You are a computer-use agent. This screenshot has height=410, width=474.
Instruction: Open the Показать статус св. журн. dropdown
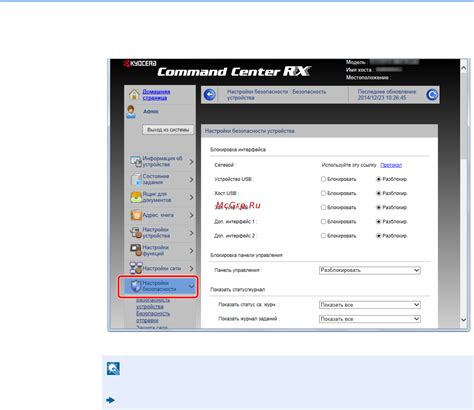370,305
